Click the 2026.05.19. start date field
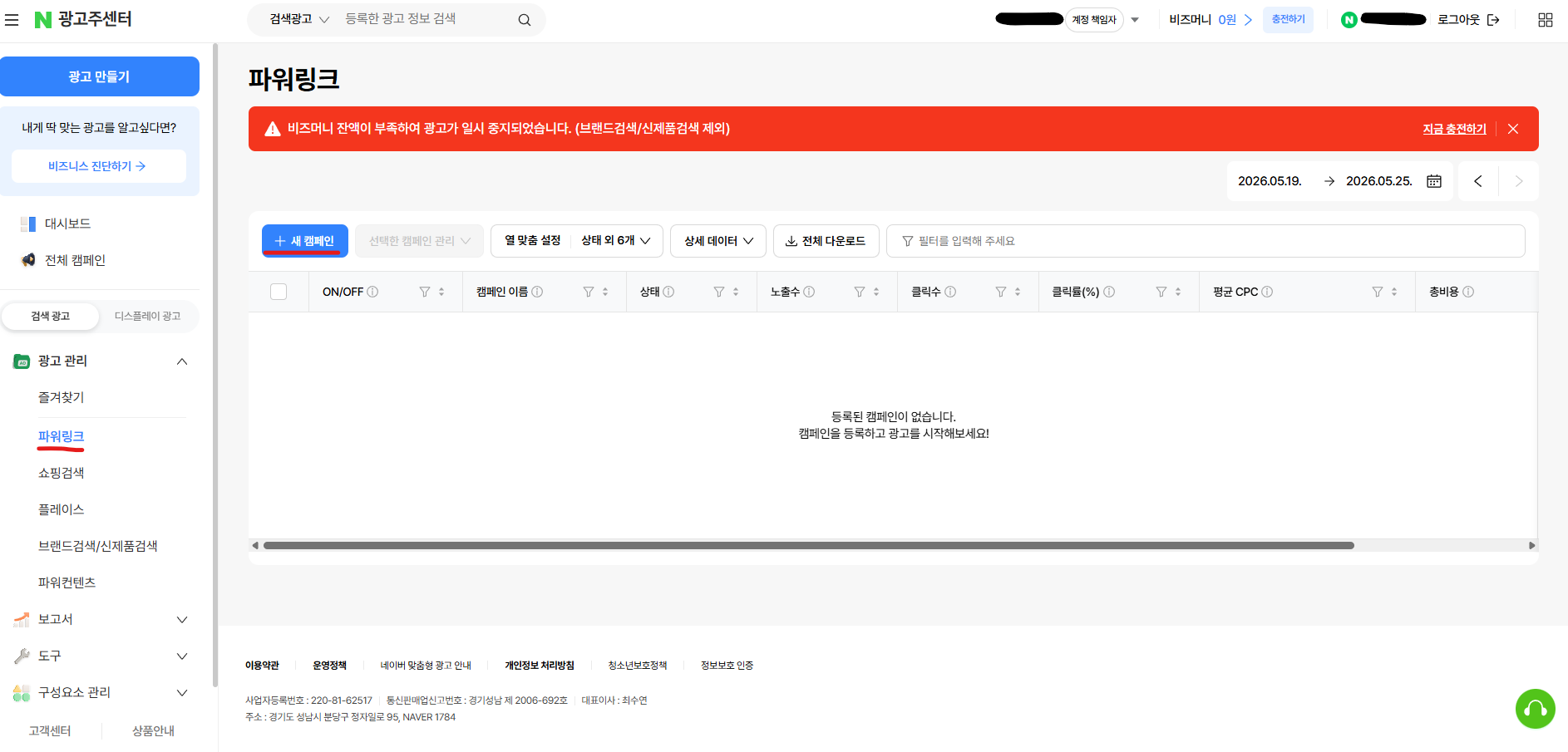The width and height of the screenshot is (1568, 752). (1270, 181)
